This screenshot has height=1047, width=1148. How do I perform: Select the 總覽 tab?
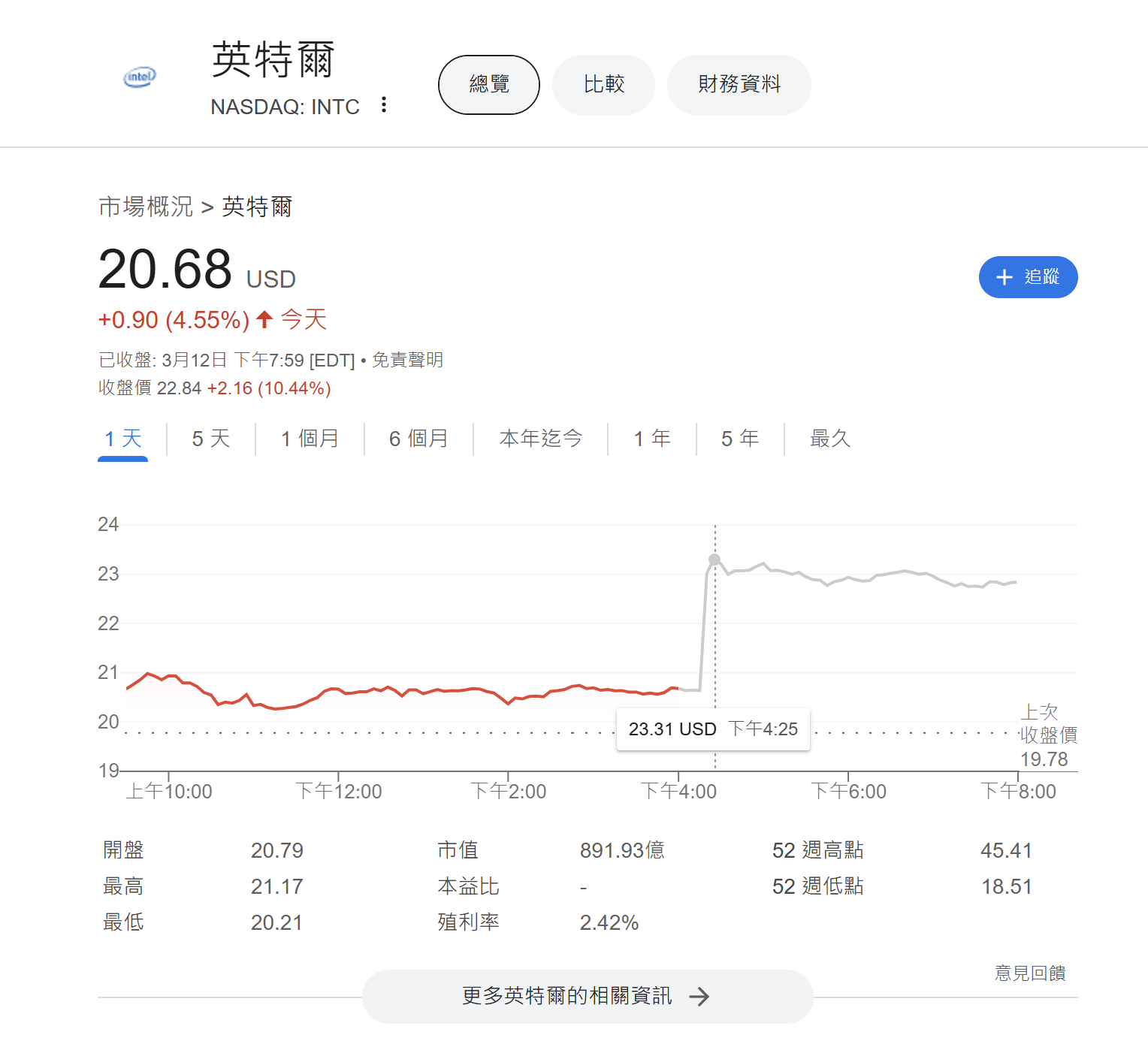tap(489, 85)
